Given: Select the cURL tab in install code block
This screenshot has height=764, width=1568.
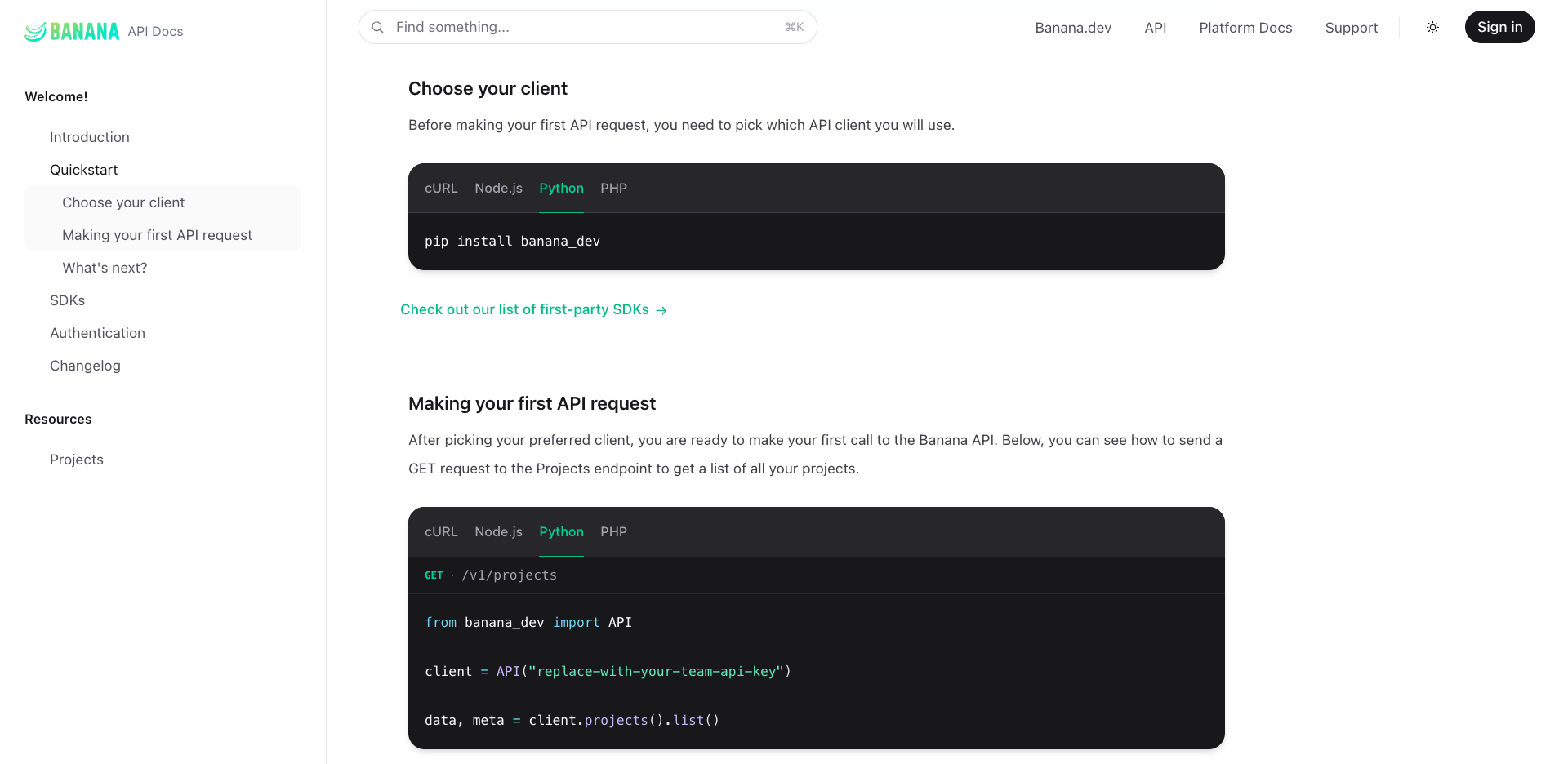Looking at the screenshot, I should point(441,189).
